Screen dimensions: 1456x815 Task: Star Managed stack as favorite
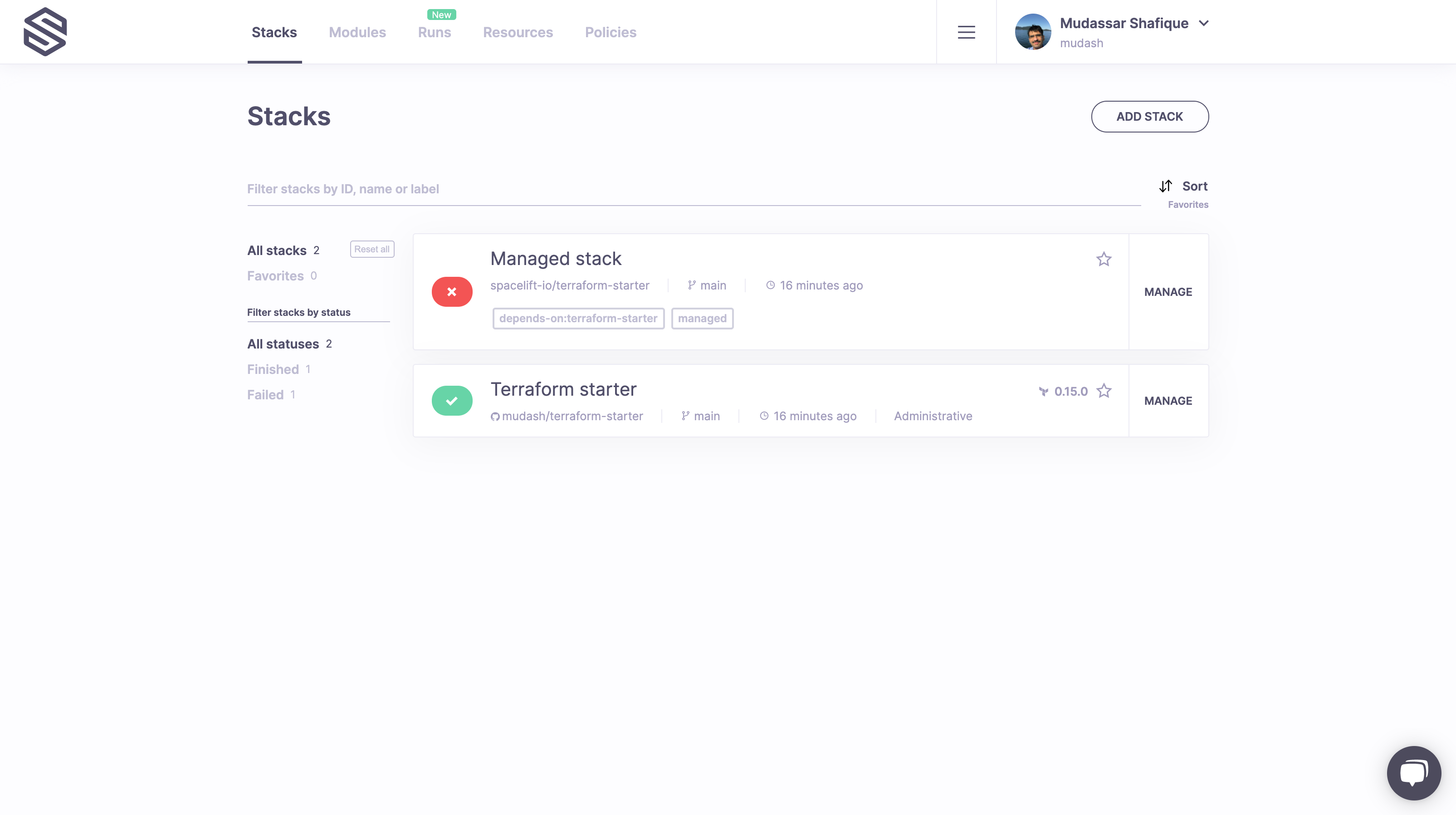pyautogui.click(x=1103, y=259)
